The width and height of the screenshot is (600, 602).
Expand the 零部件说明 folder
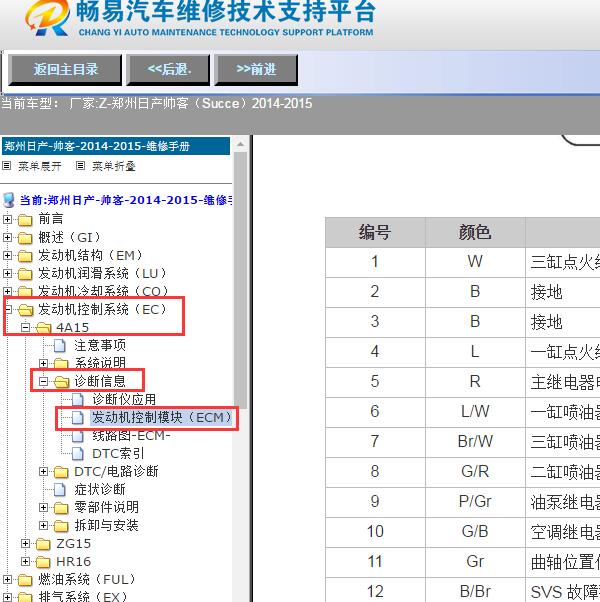click(x=43, y=508)
